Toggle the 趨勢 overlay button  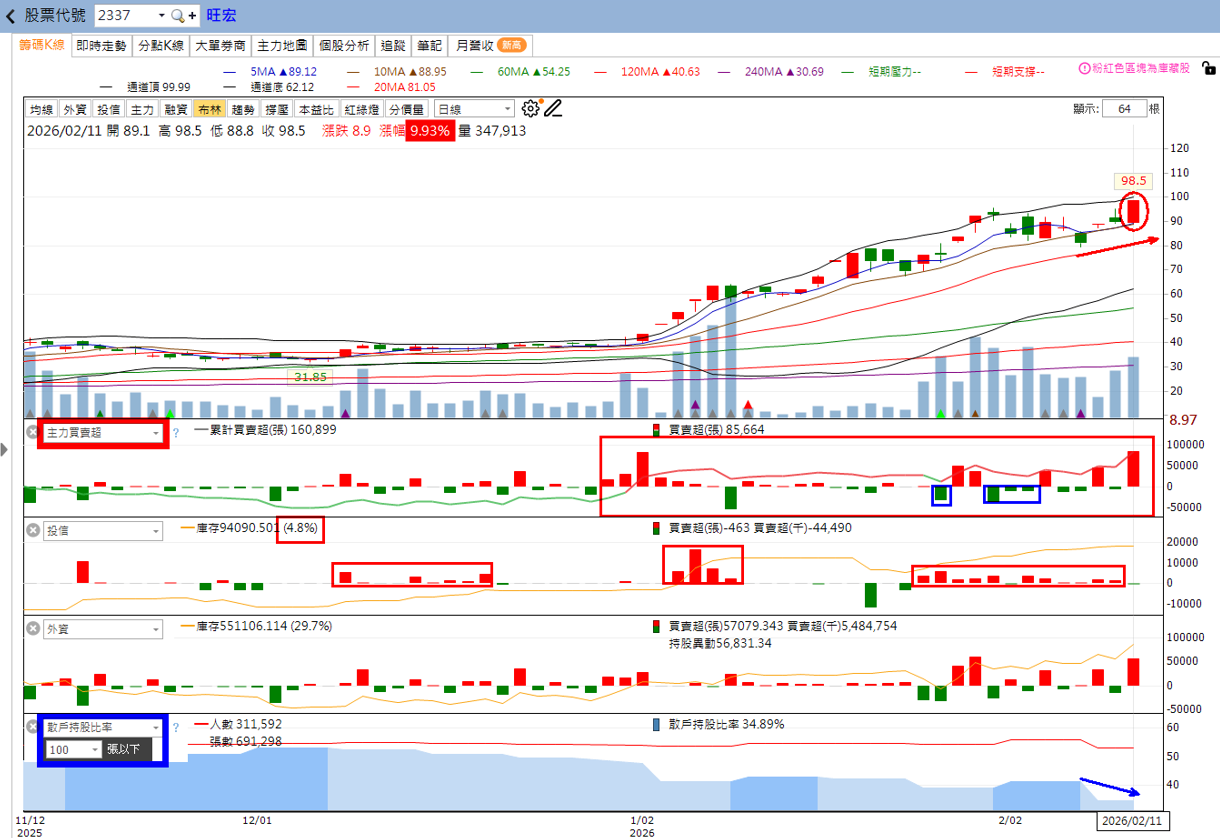(x=243, y=109)
